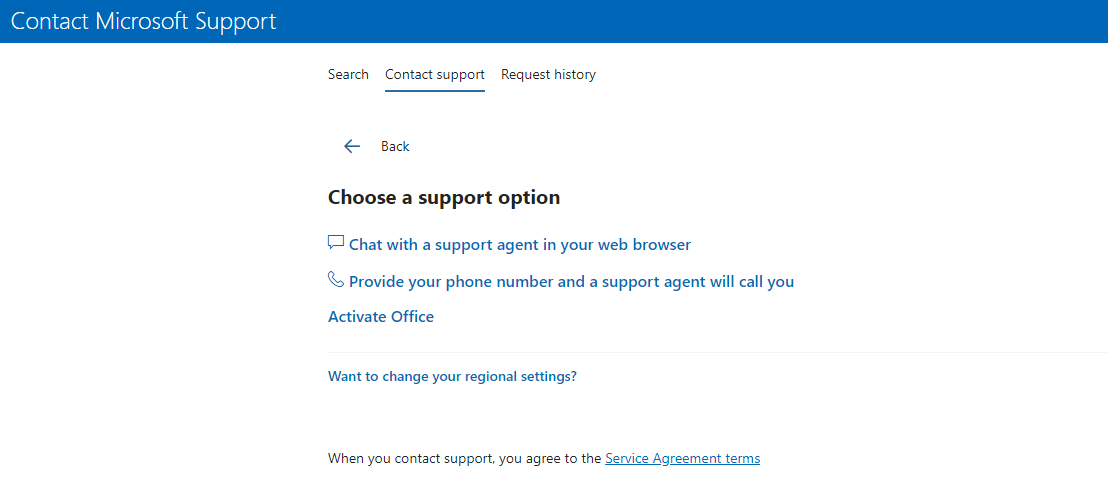Click the words "will call you" in the phone option
This screenshot has width=1108, height=504.
(x=749, y=281)
